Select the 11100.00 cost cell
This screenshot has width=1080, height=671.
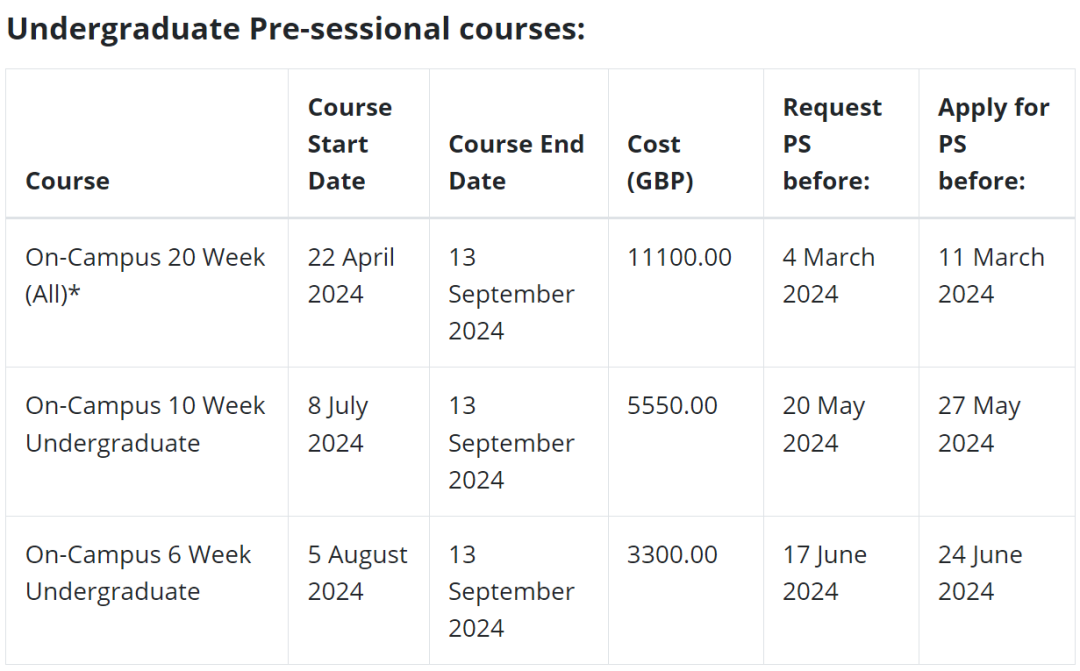679,258
